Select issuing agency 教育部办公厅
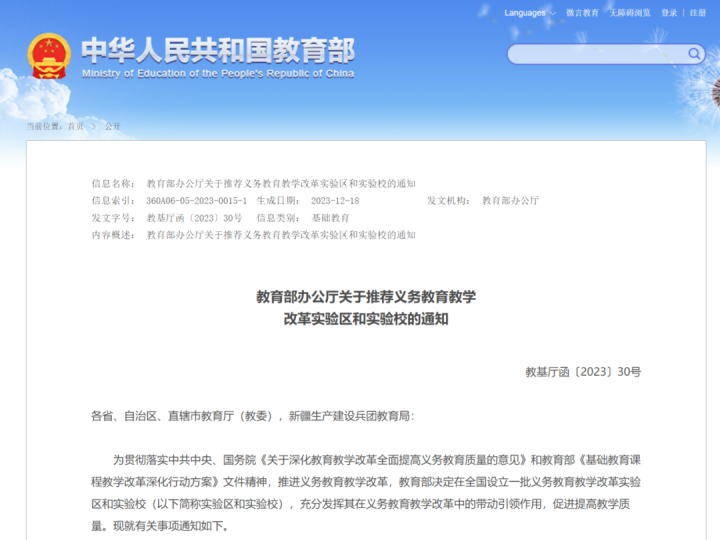 tap(510, 201)
